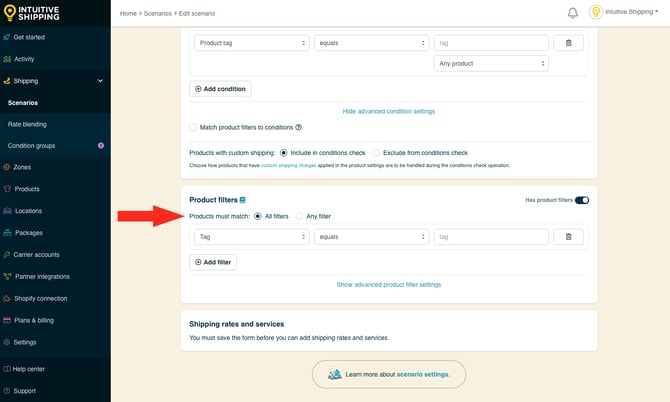Click the account avatar icon

[596, 13]
